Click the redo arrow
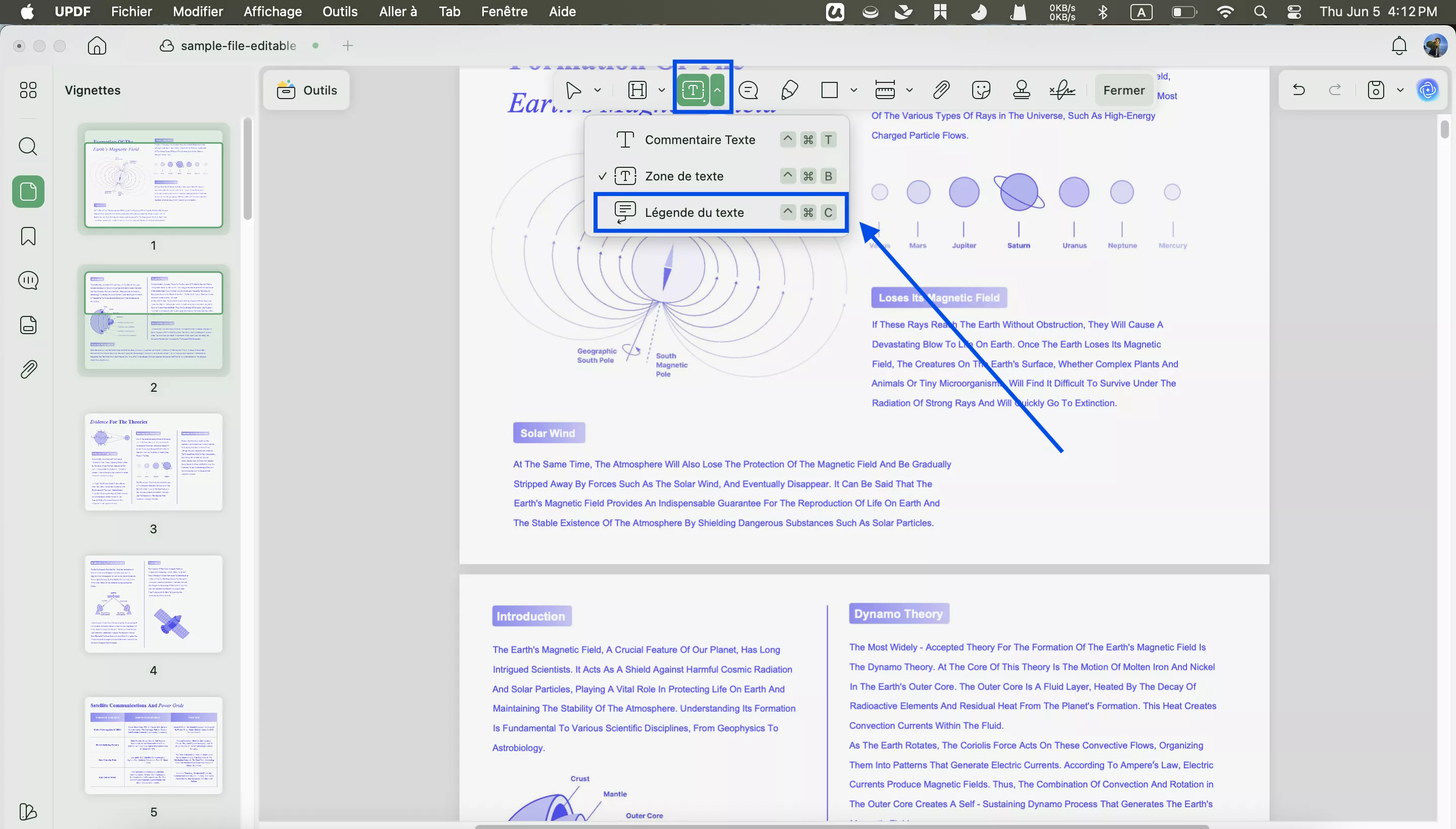The height and width of the screenshot is (829, 1456). (1335, 90)
